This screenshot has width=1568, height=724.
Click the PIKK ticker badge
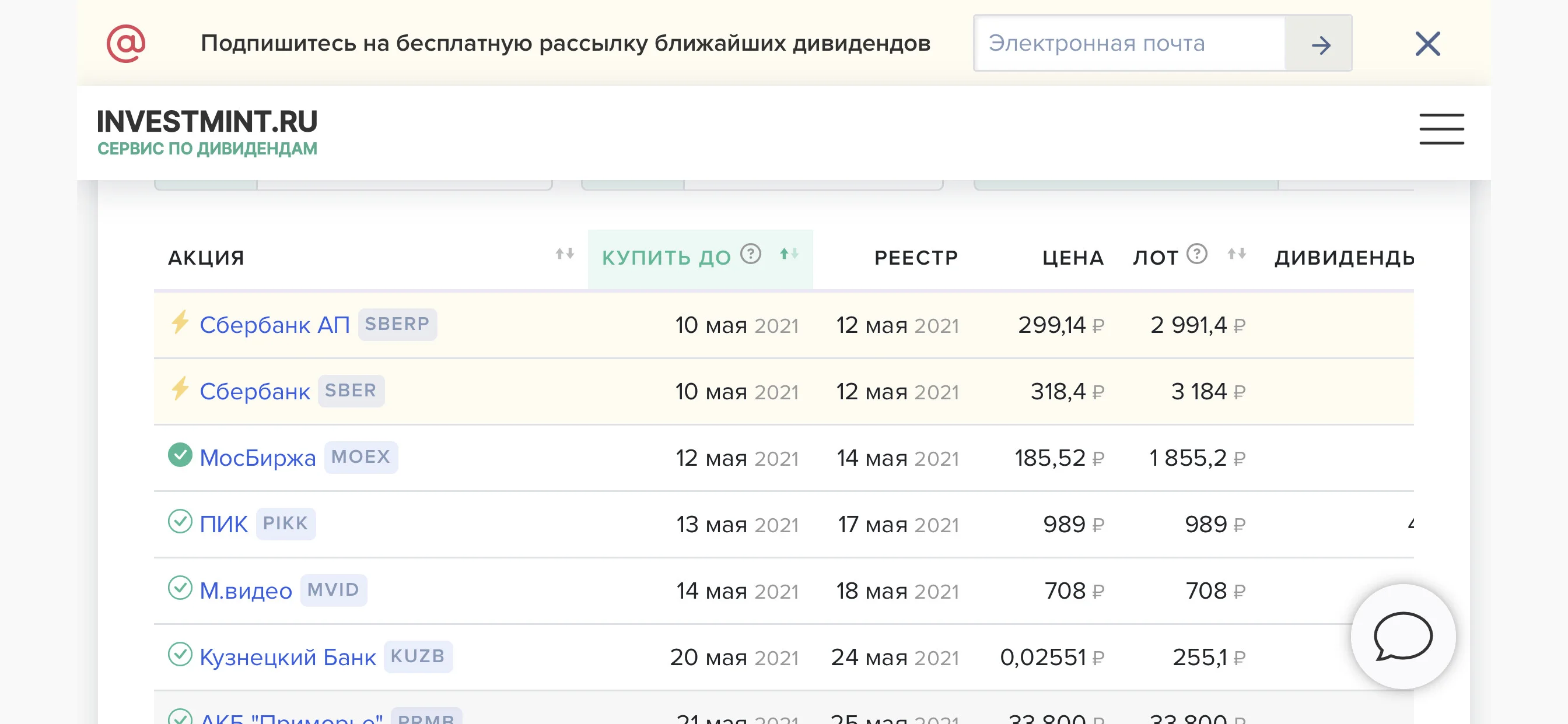point(285,523)
